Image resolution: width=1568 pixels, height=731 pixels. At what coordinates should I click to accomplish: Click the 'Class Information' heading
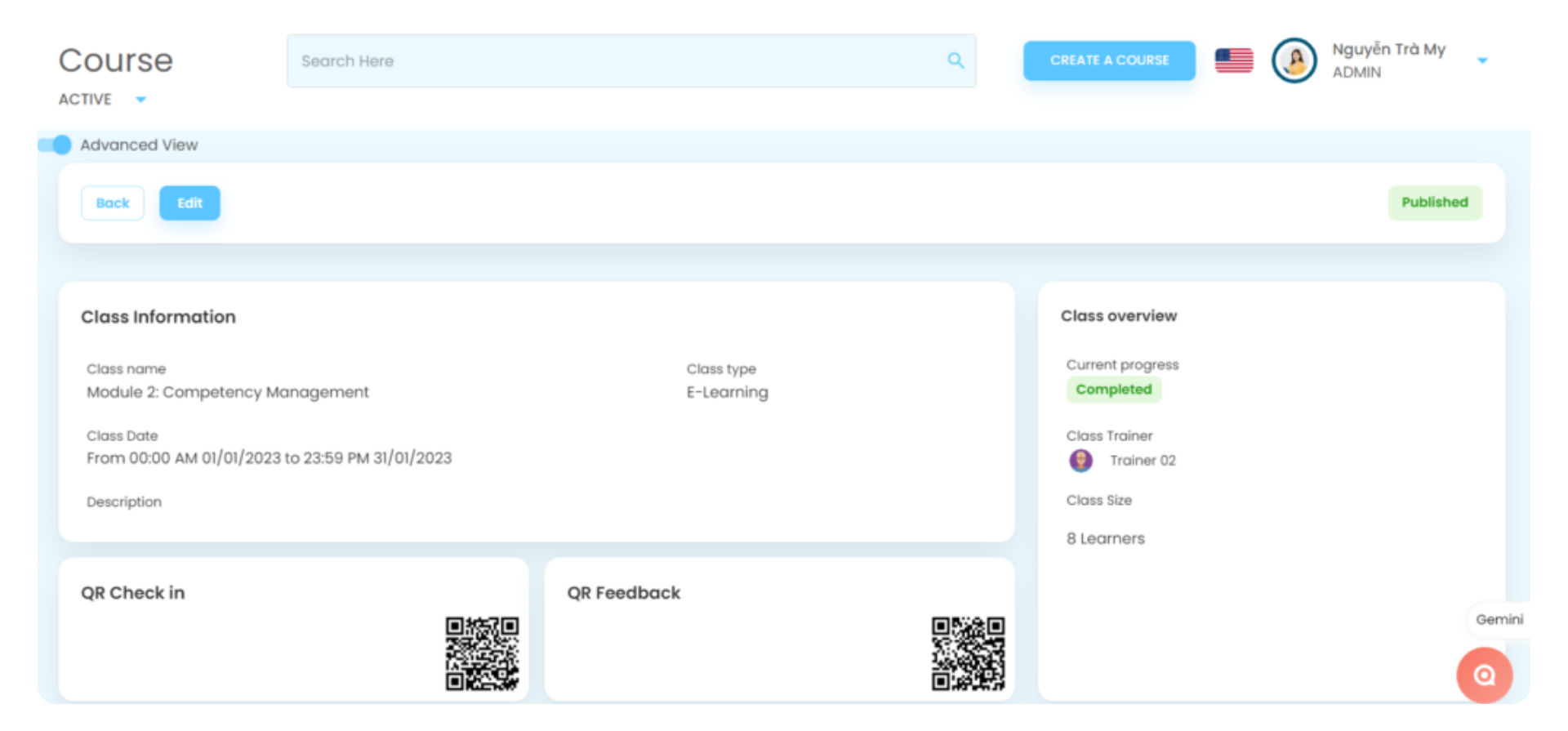[x=158, y=317]
